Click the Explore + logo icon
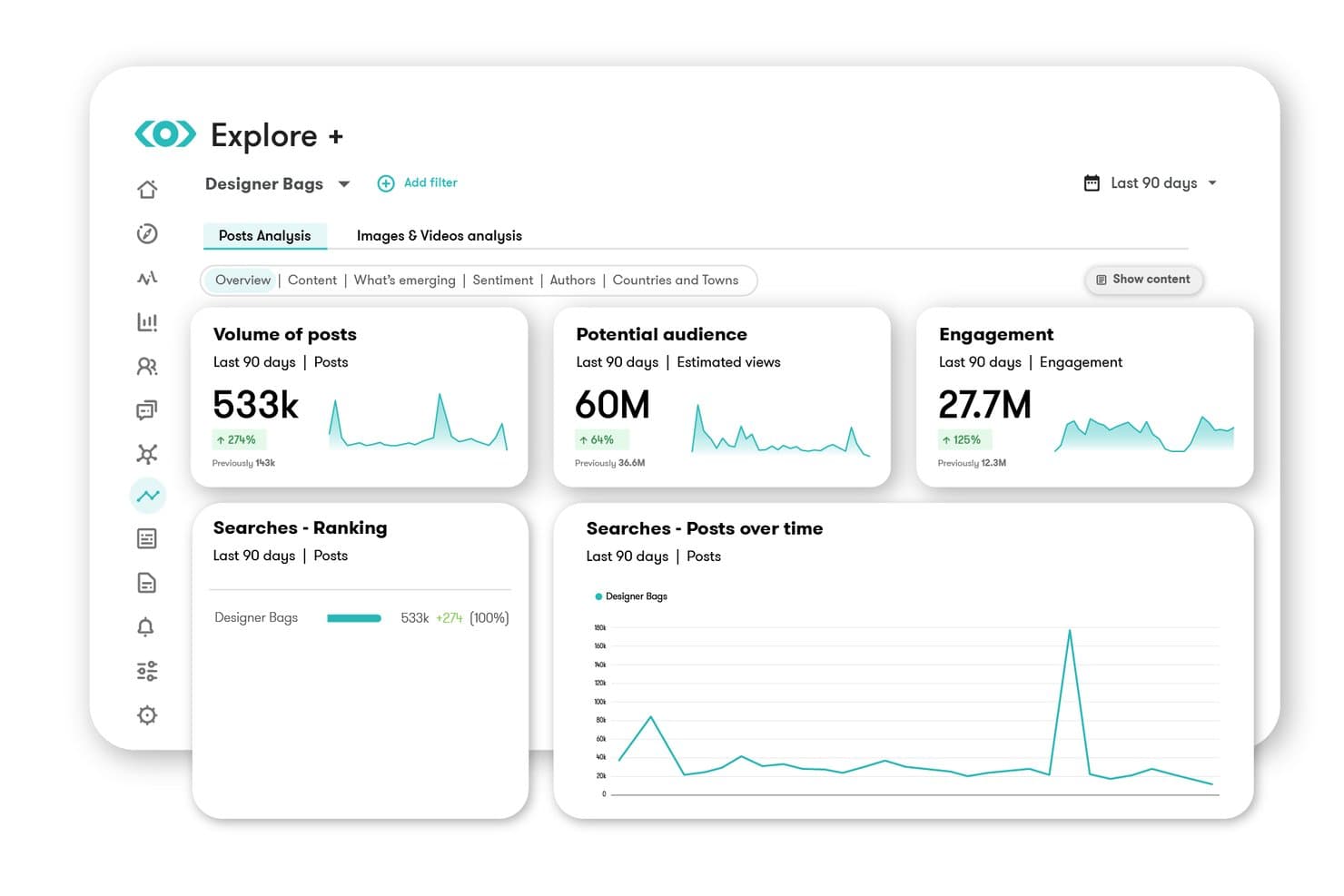The image size is (1344, 896). 165,134
